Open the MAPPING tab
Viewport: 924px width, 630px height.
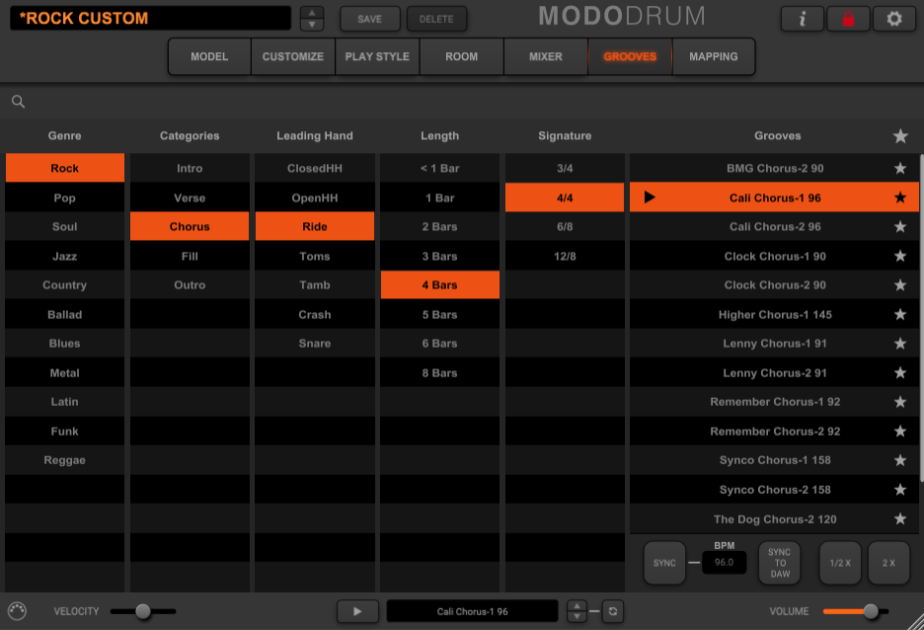coord(714,57)
